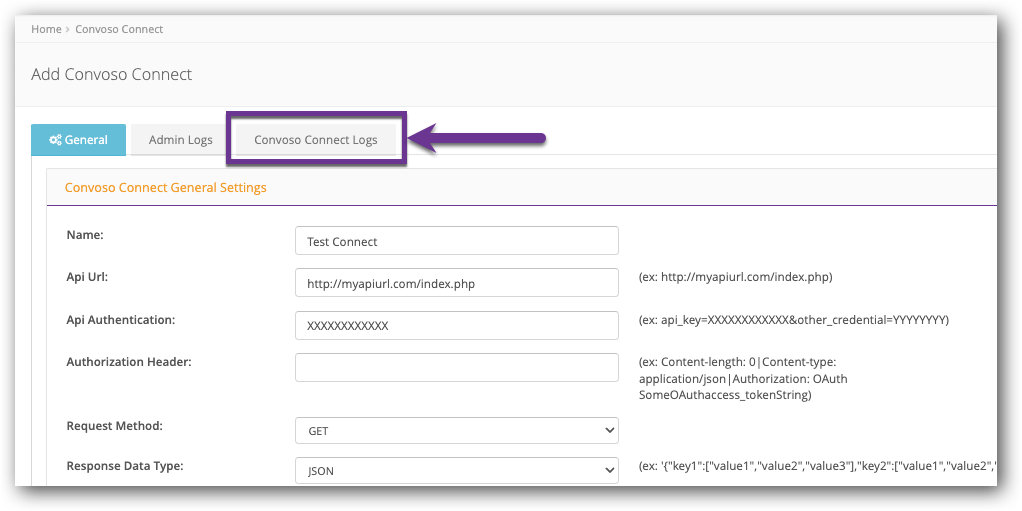The height and width of the screenshot is (511, 1022).
Task: Click the Api Authentication input field
Action: click(456, 325)
